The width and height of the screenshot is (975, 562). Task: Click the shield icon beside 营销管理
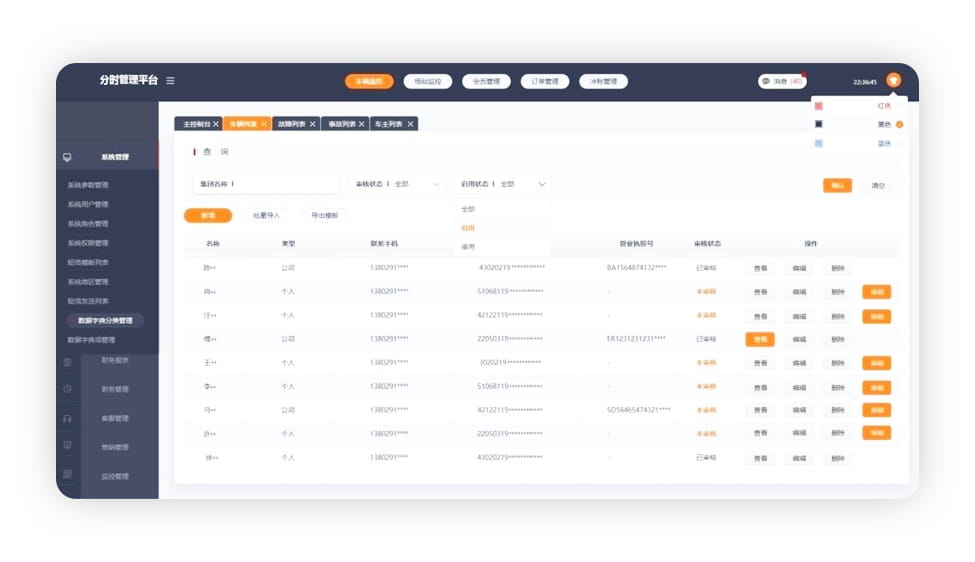pos(68,445)
